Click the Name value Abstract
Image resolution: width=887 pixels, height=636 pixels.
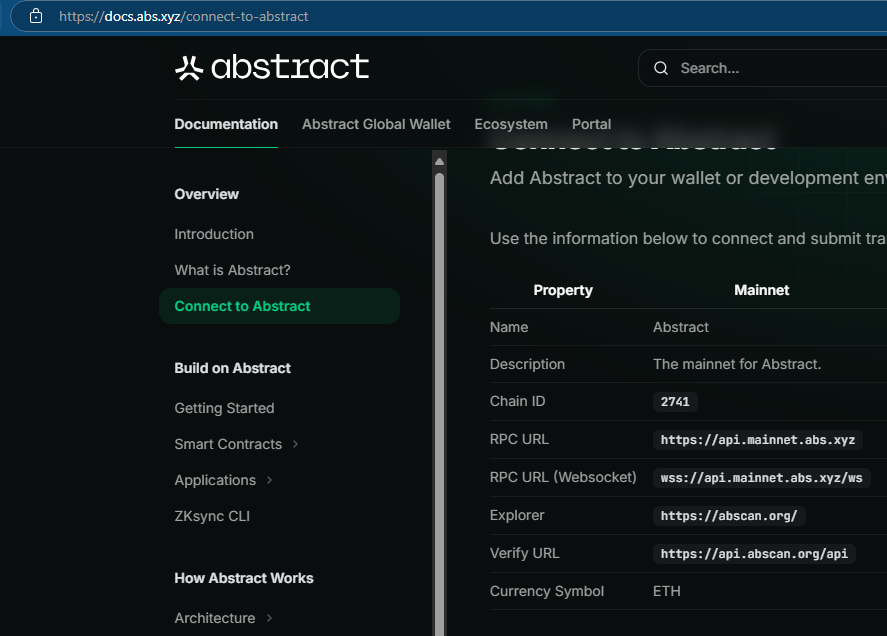[x=681, y=327]
